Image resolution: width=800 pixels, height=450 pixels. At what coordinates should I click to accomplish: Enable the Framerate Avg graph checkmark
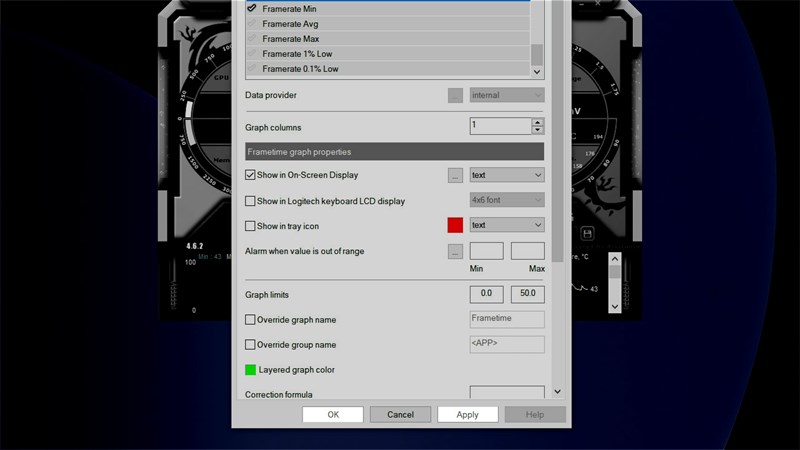(x=252, y=23)
